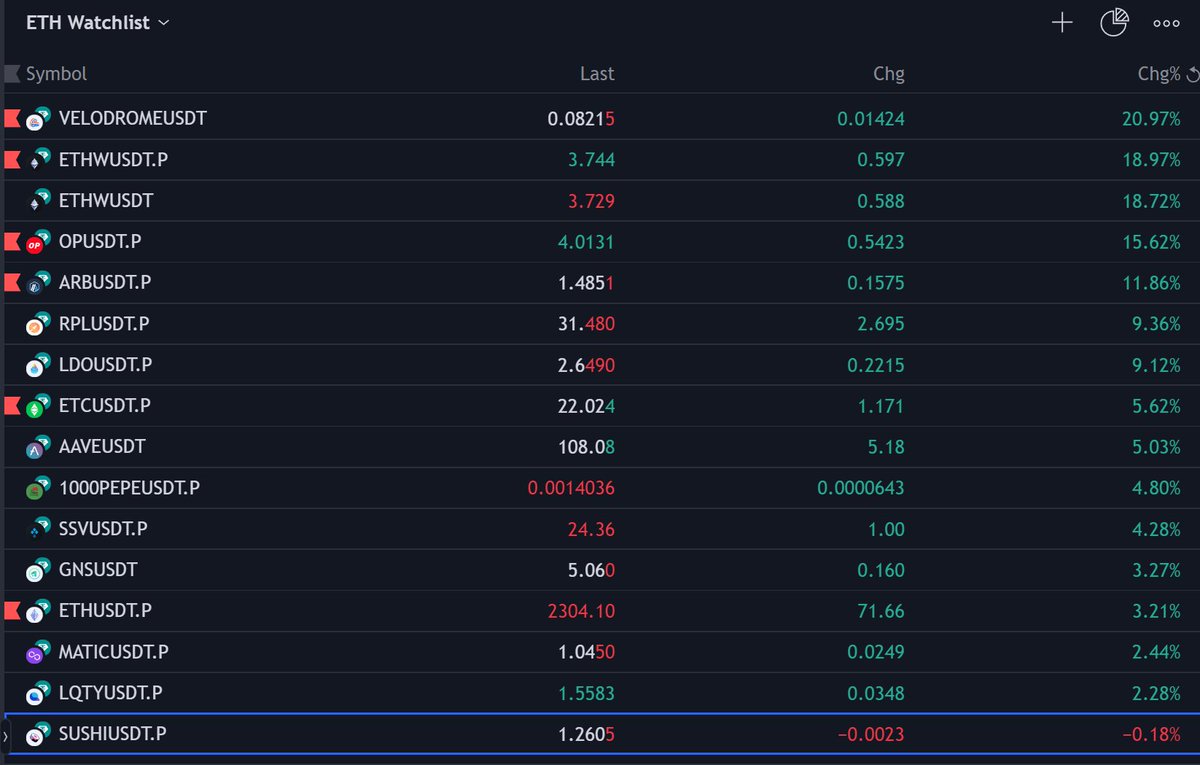
Task: Select the VELODROMEUSDT symbol name
Action: click(133, 118)
